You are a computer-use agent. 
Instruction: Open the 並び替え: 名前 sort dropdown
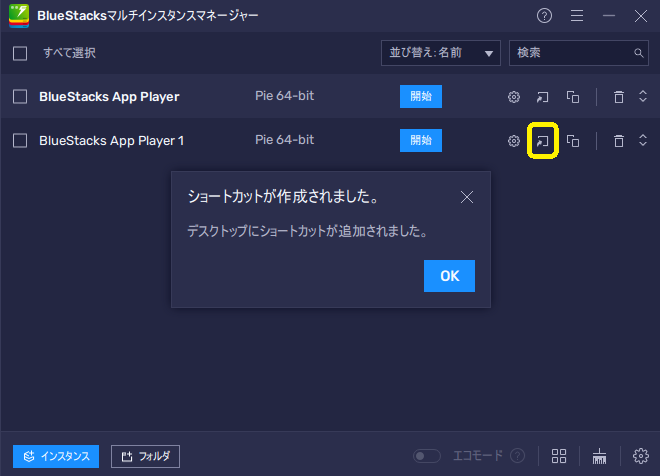click(441, 53)
